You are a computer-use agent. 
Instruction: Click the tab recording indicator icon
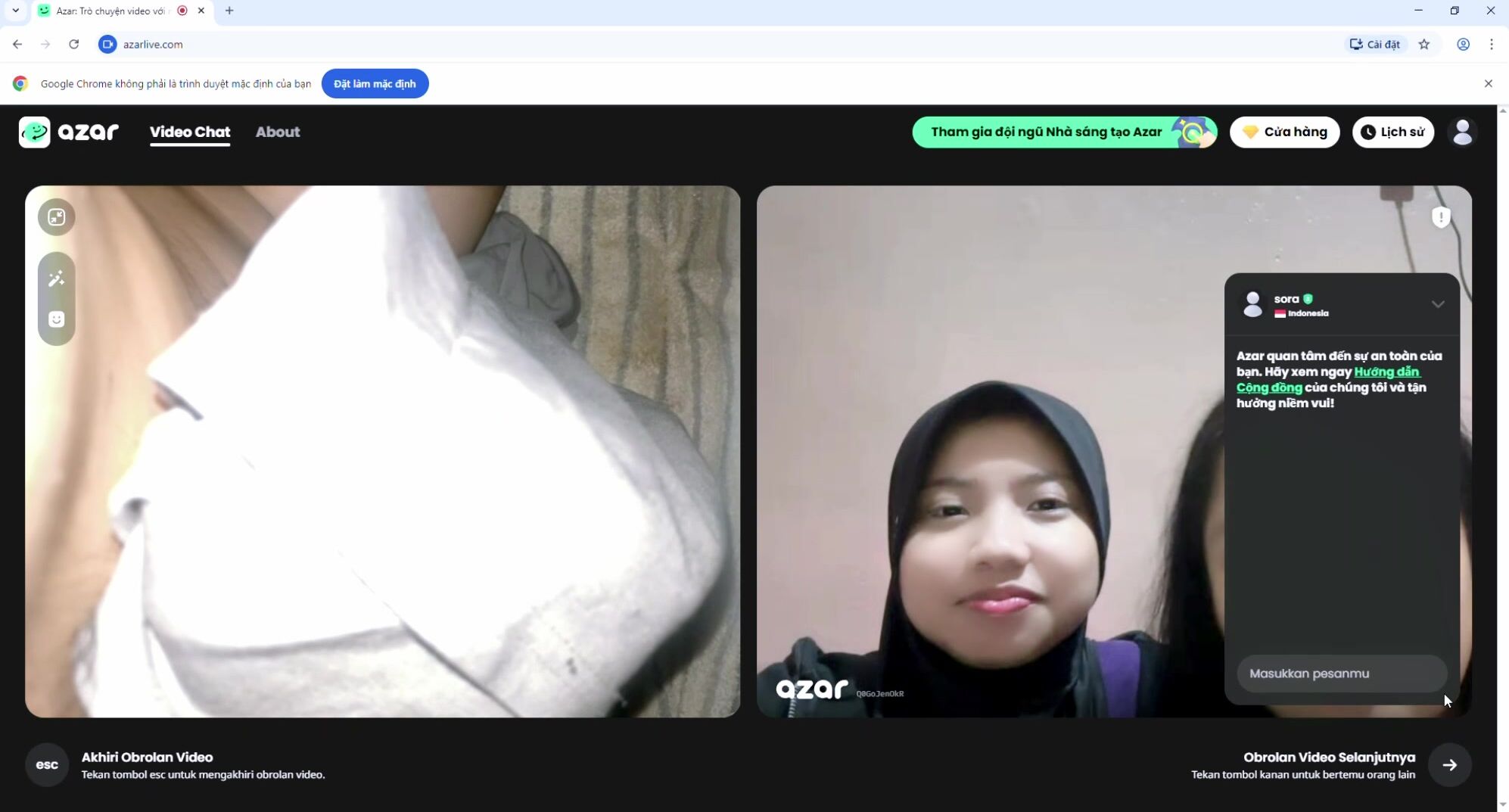pos(182,11)
